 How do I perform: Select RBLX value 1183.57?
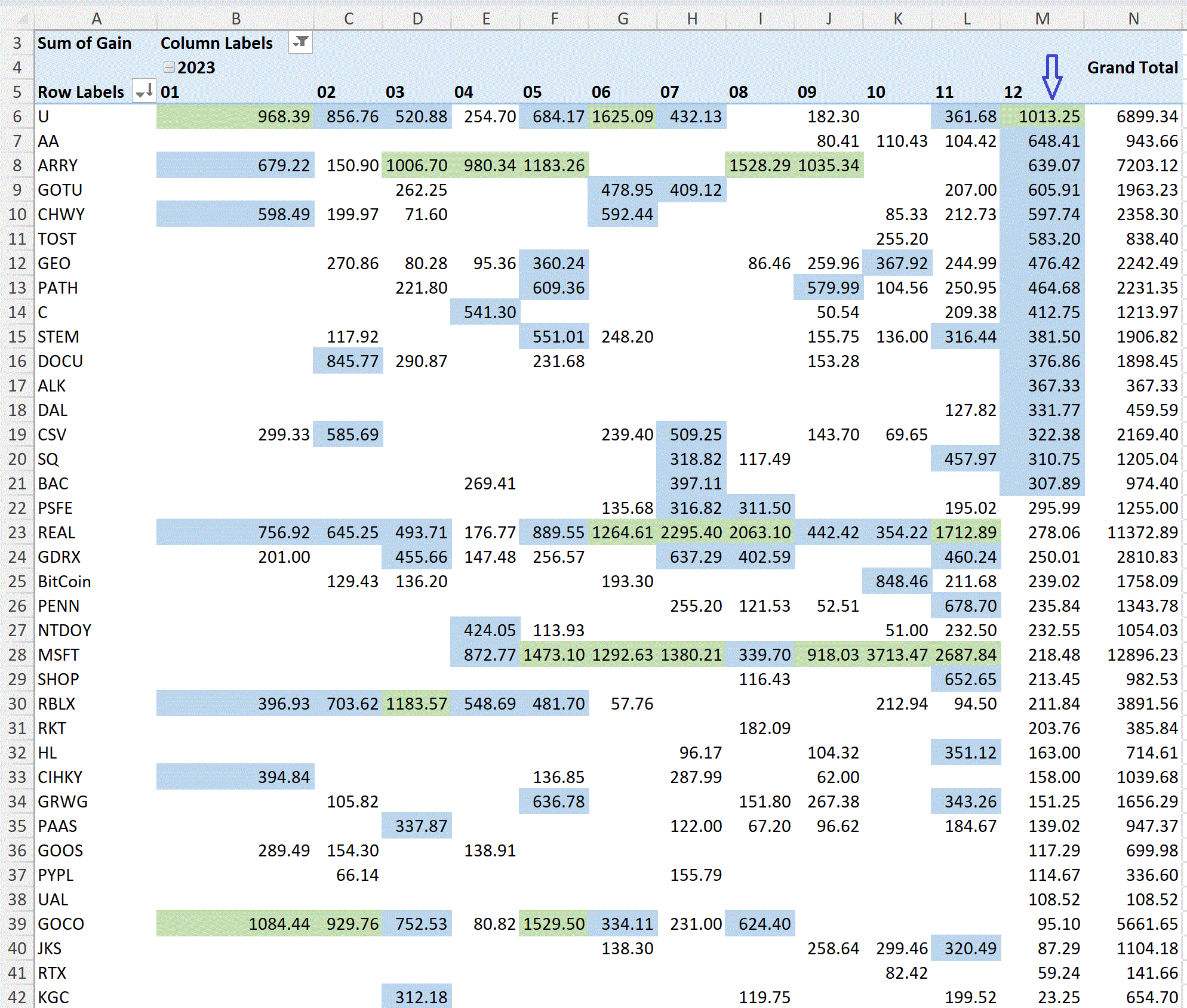tap(417, 704)
